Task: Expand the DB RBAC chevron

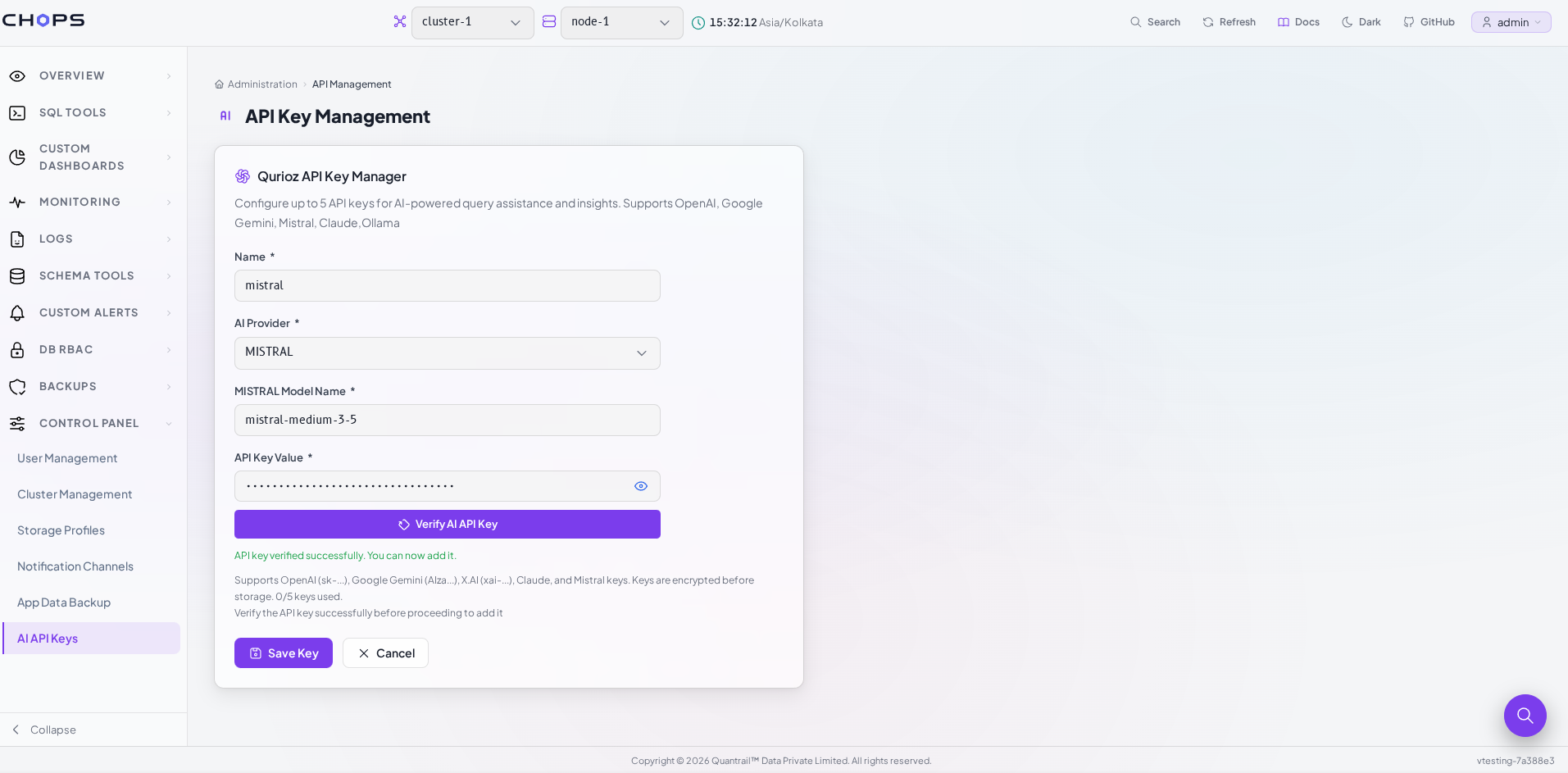Action: [169, 350]
